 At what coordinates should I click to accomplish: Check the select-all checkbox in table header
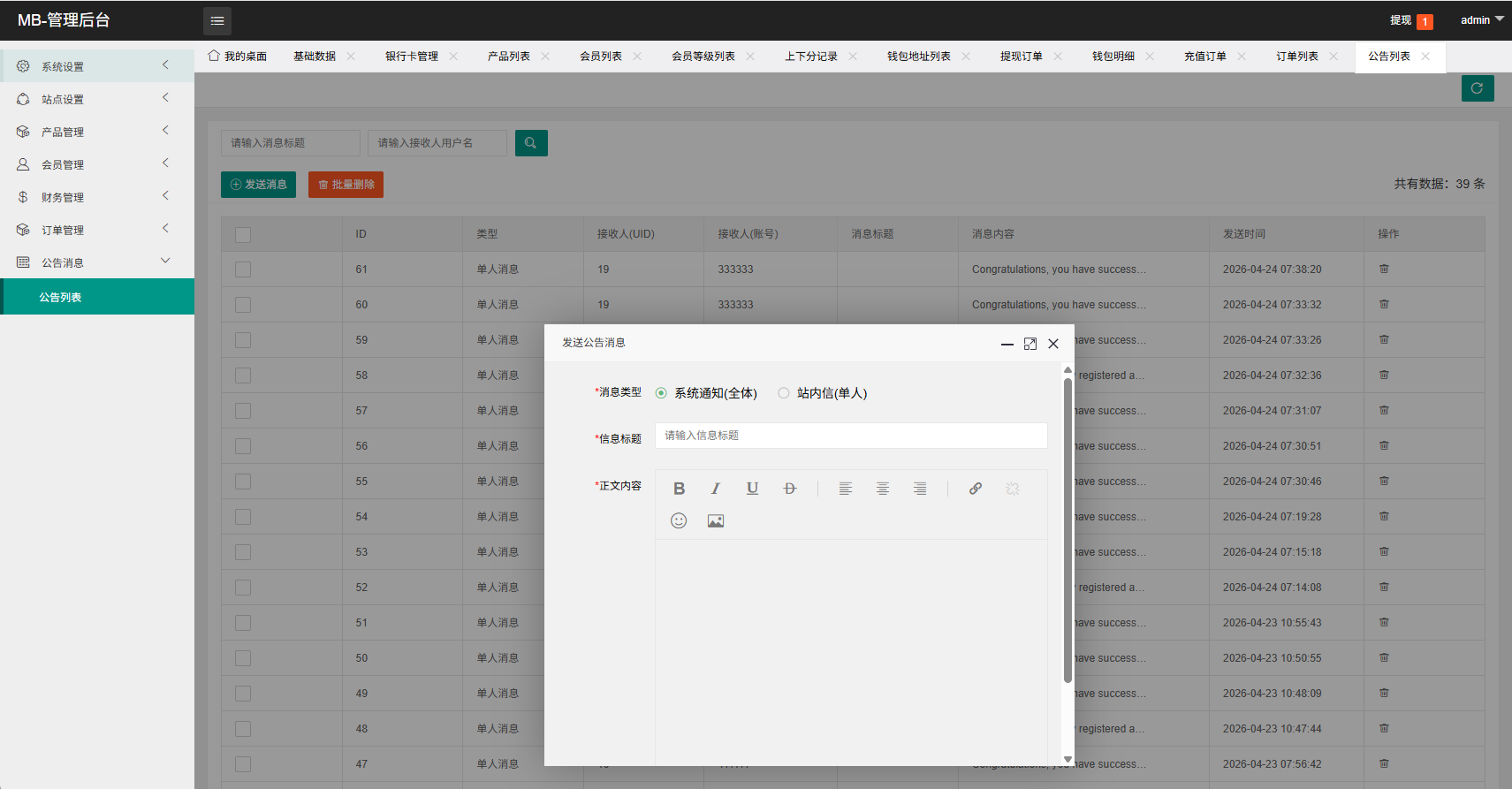243,235
